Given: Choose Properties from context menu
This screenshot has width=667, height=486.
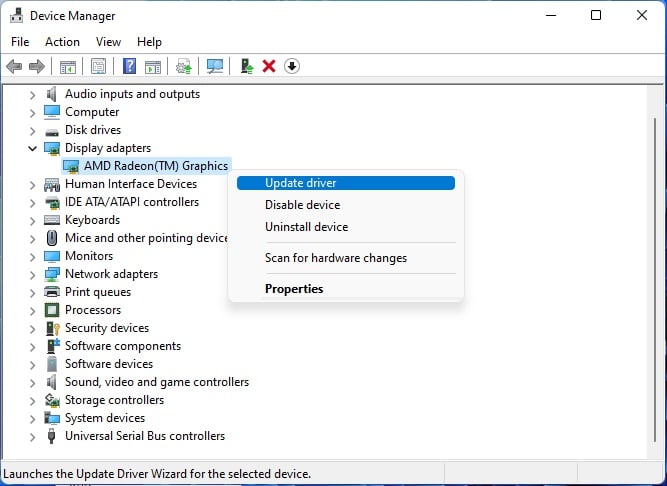Looking at the screenshot, I should tap(346, 289).
